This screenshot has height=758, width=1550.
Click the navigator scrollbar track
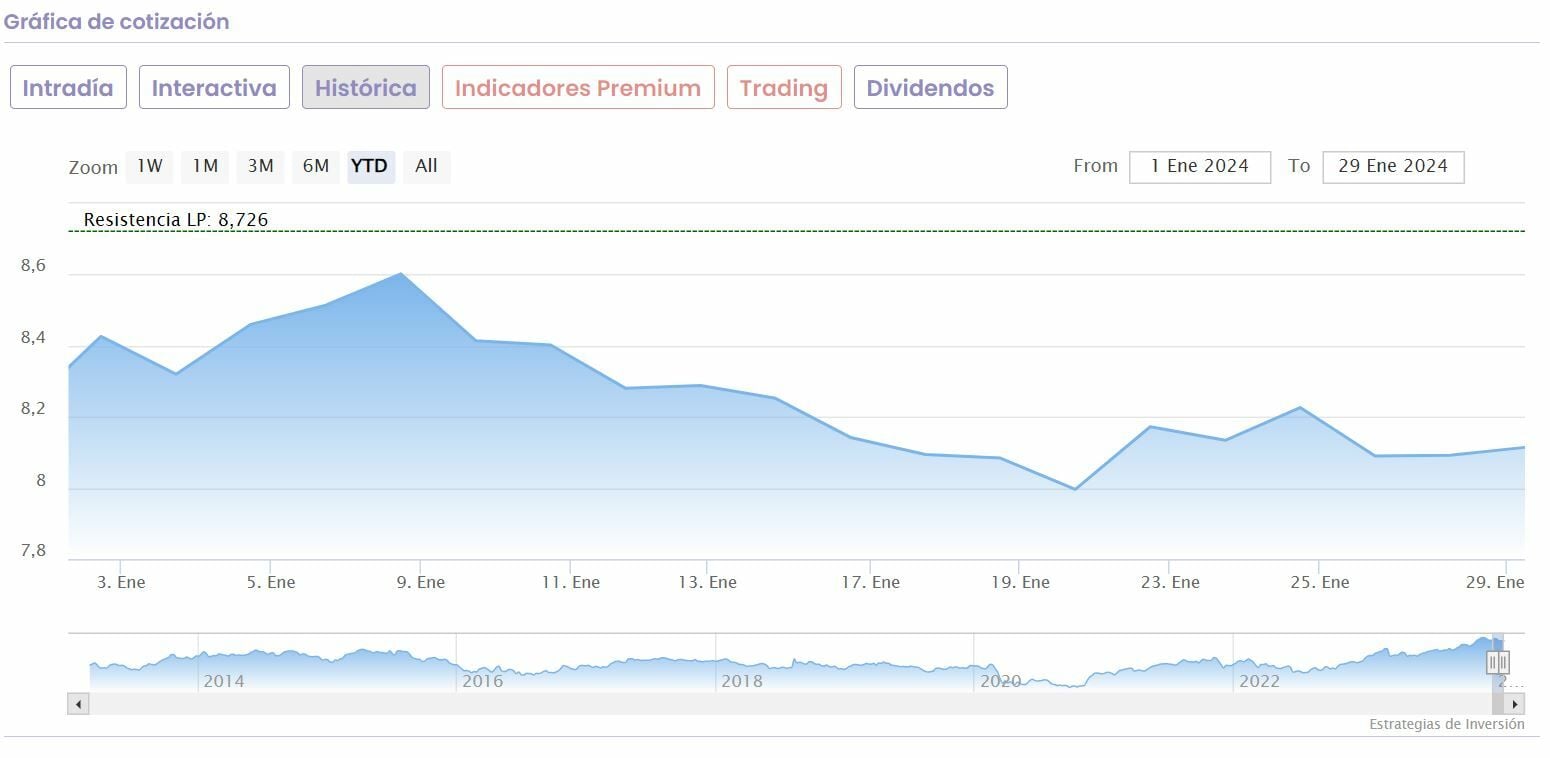[780, 704]
